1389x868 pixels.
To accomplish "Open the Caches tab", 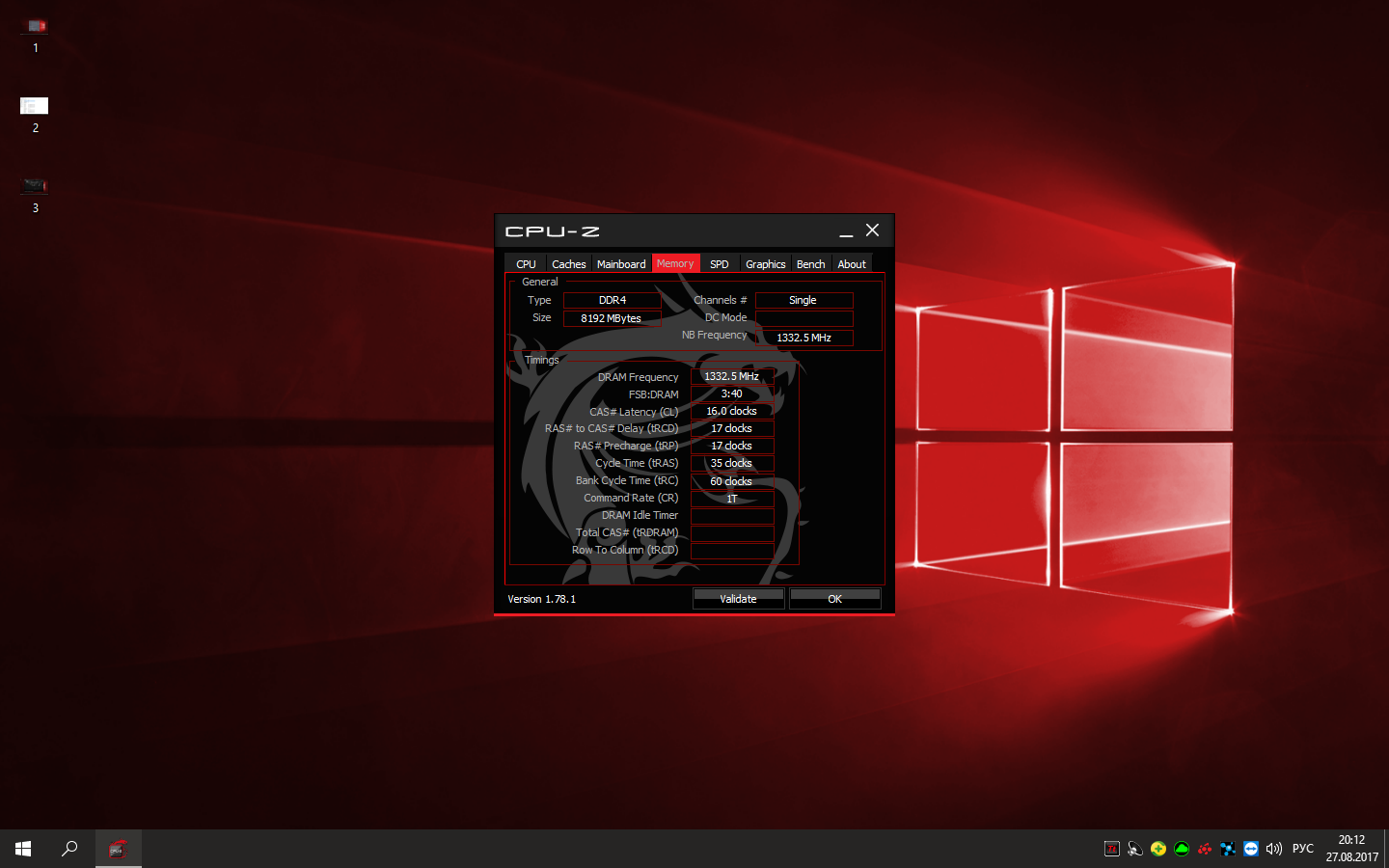I will coord(569,264).
